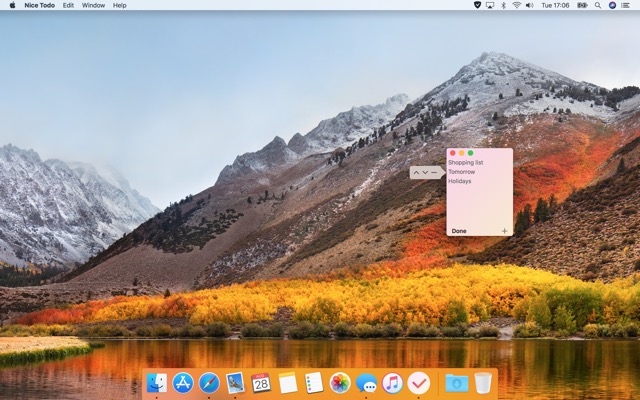Open the Window menu

click(93, 5)
